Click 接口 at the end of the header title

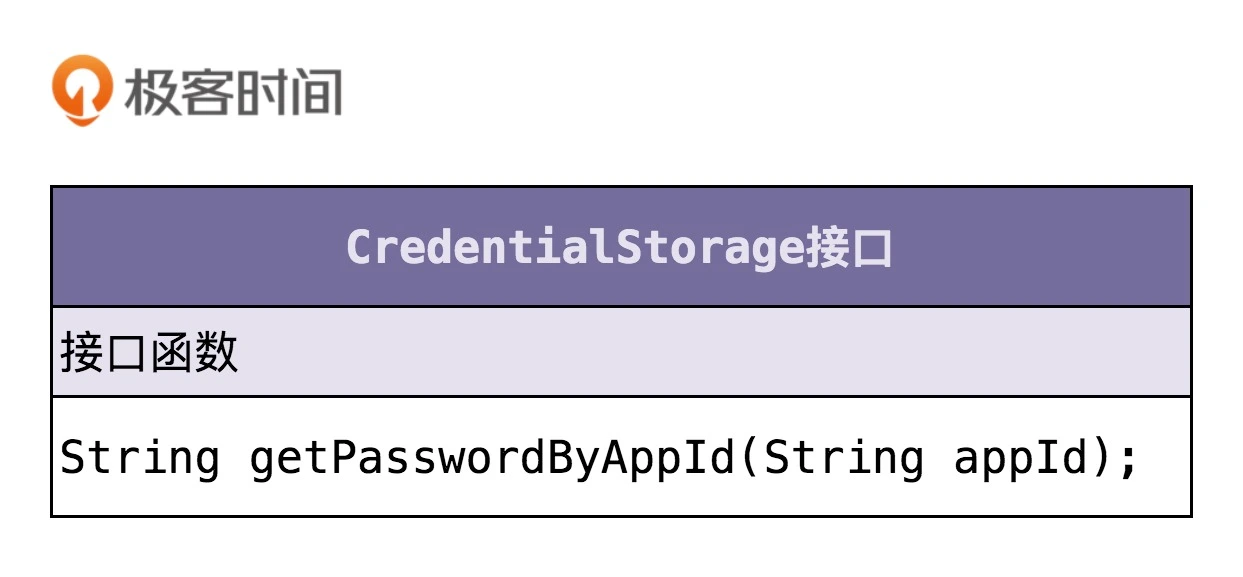pos(848,248)
